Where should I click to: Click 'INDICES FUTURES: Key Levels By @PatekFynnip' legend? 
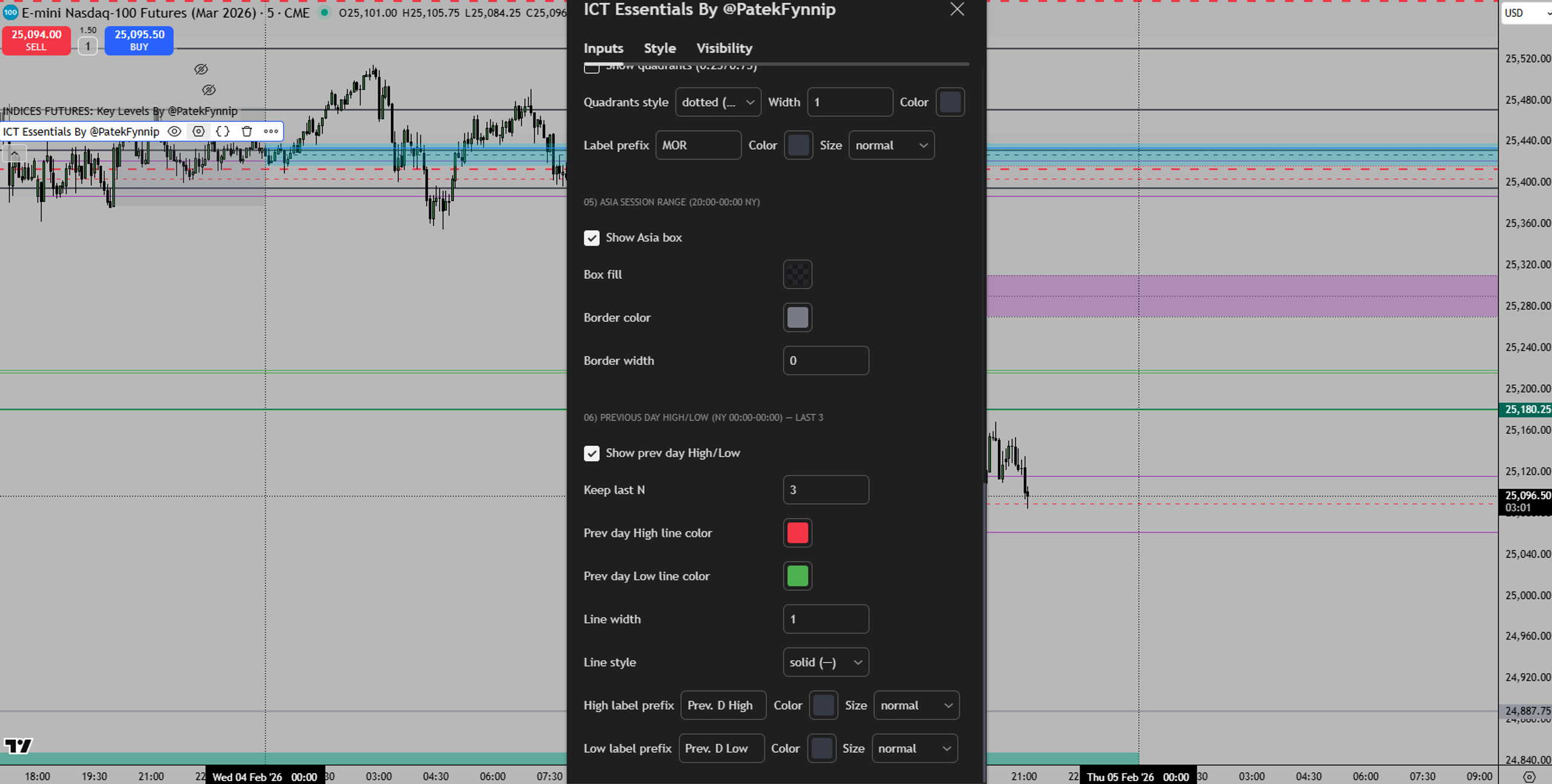tap(120, 111)
